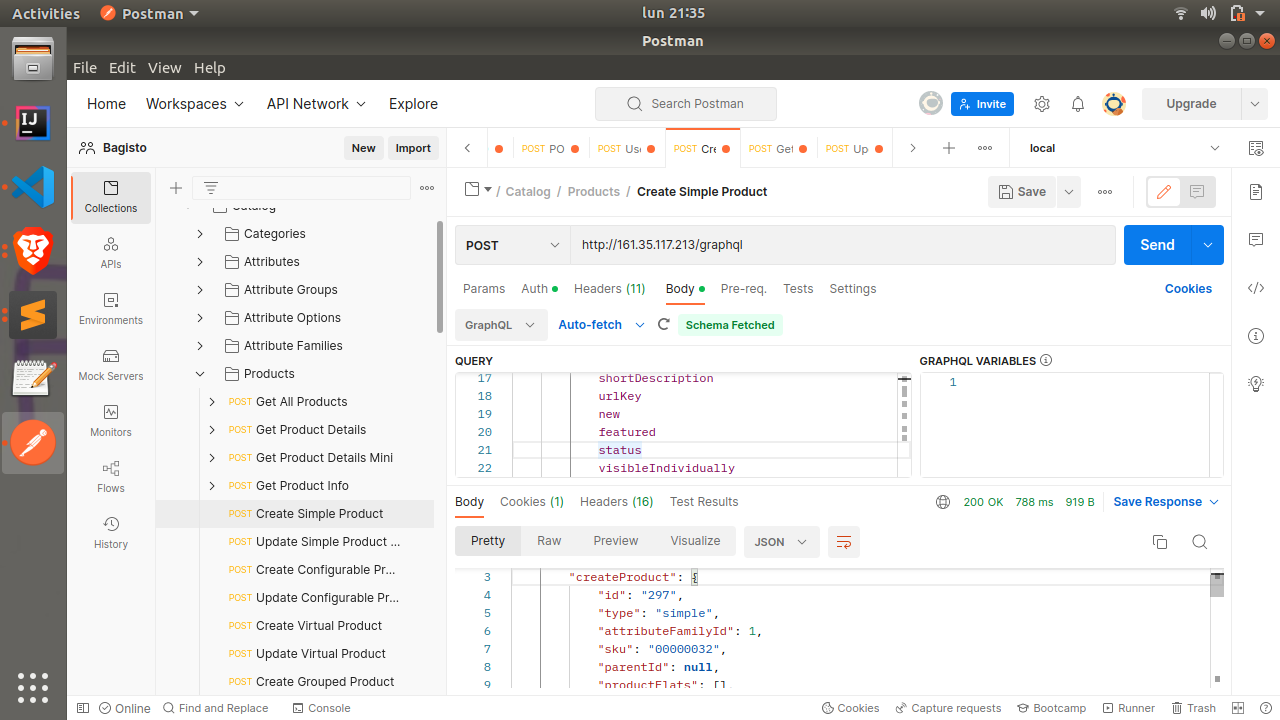Open the API Network menu
This screenshot has height=720, width=1280.
pyautogui.click(x=316, y=104)
